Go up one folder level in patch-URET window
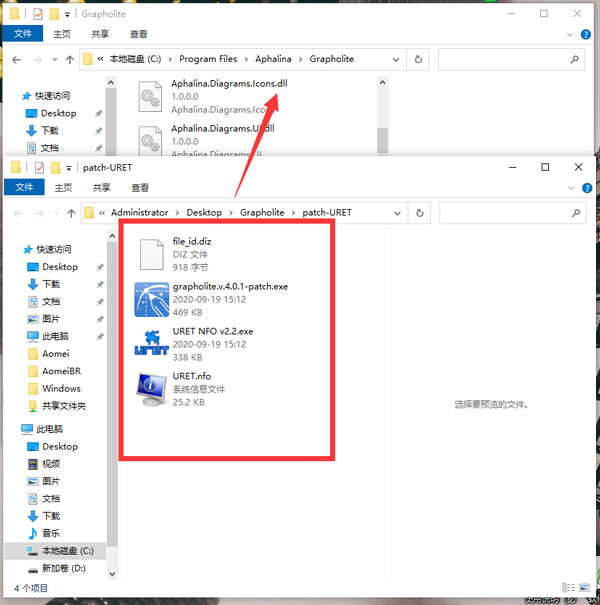Screen dimensions: 600x605 tap(71, 213)
